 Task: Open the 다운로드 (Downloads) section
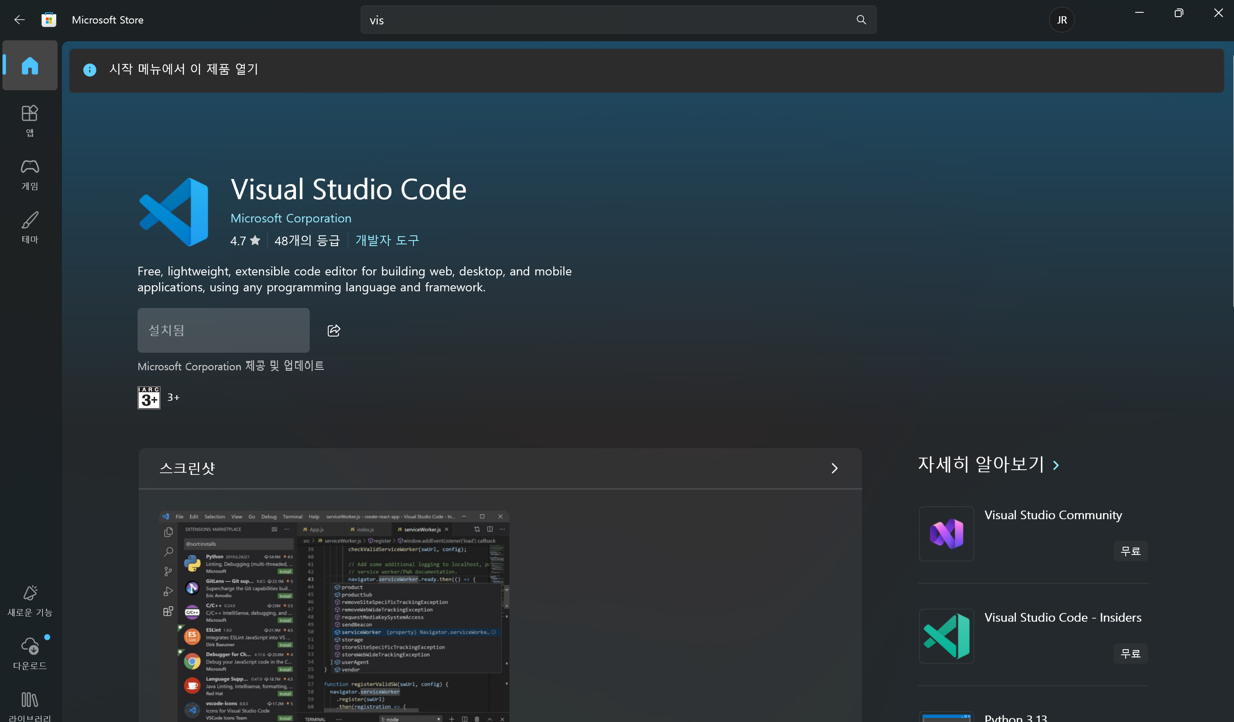pyautogui.click(x=30, y=653)
